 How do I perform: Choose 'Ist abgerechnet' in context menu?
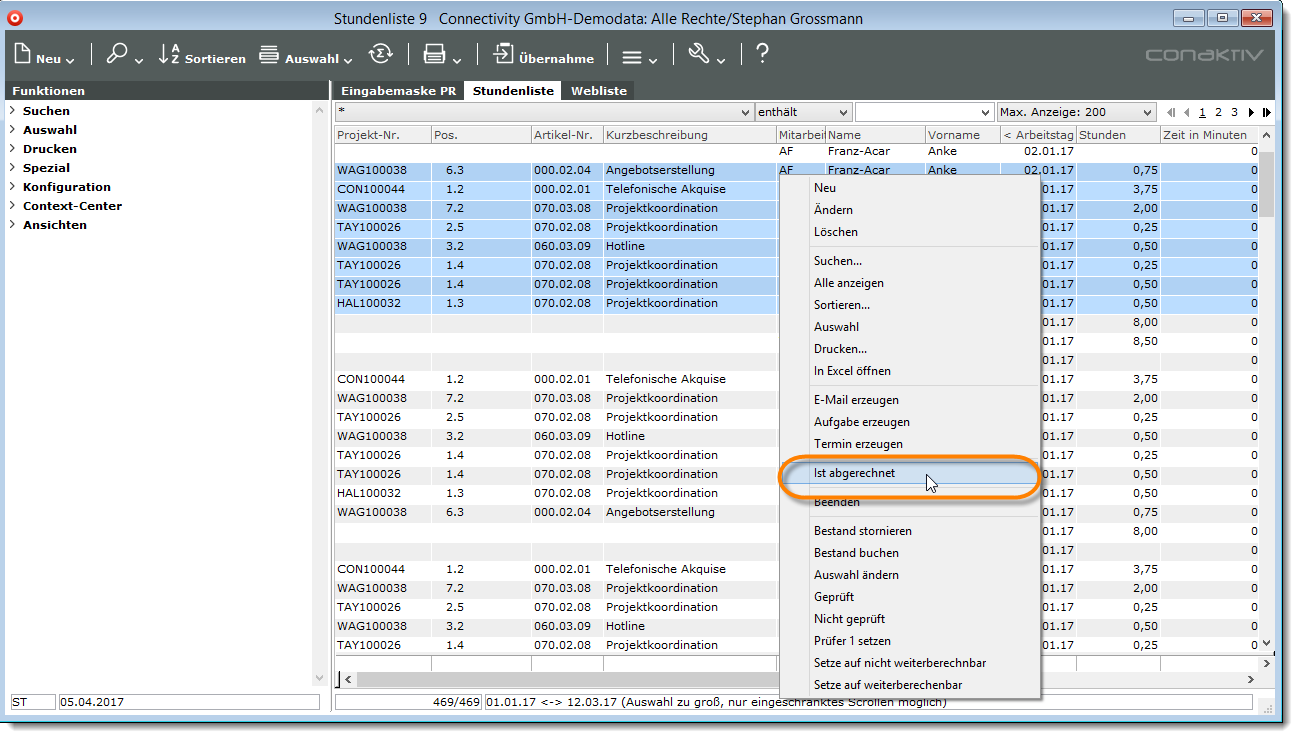click(854, 473)
